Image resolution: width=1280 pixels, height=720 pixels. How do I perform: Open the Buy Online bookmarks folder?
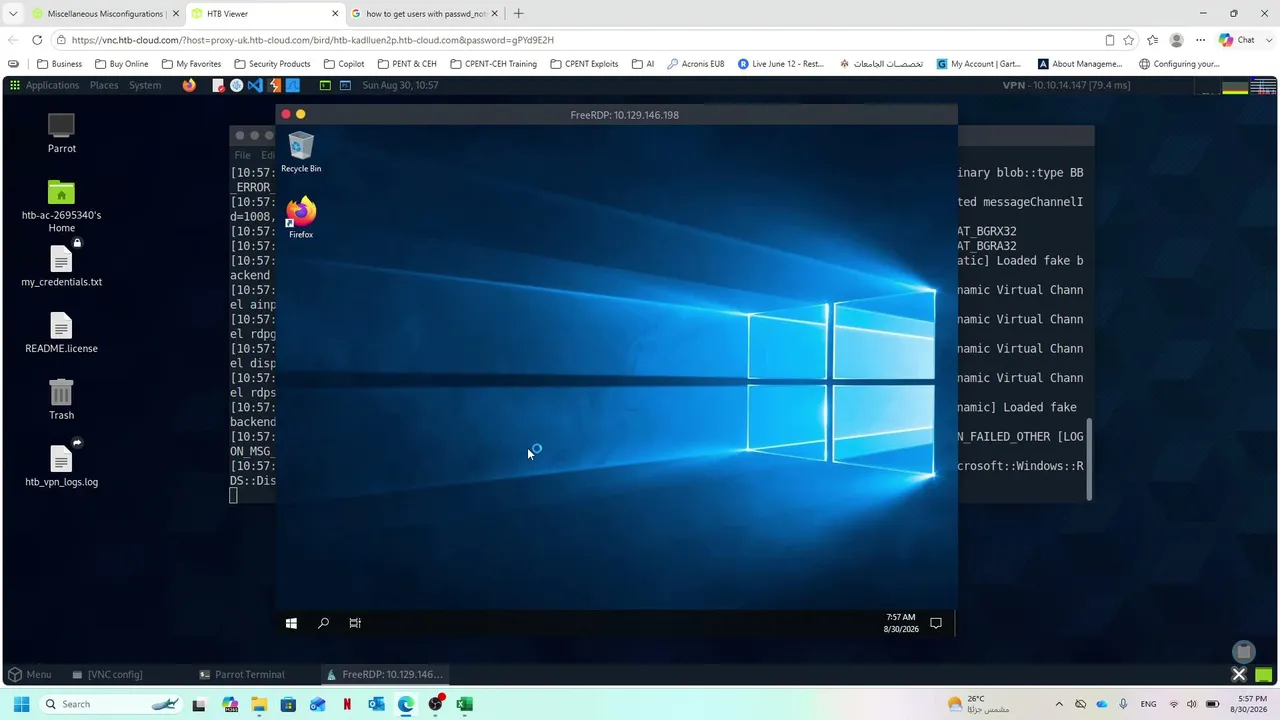pyautogui.click(x=121, y=64)
